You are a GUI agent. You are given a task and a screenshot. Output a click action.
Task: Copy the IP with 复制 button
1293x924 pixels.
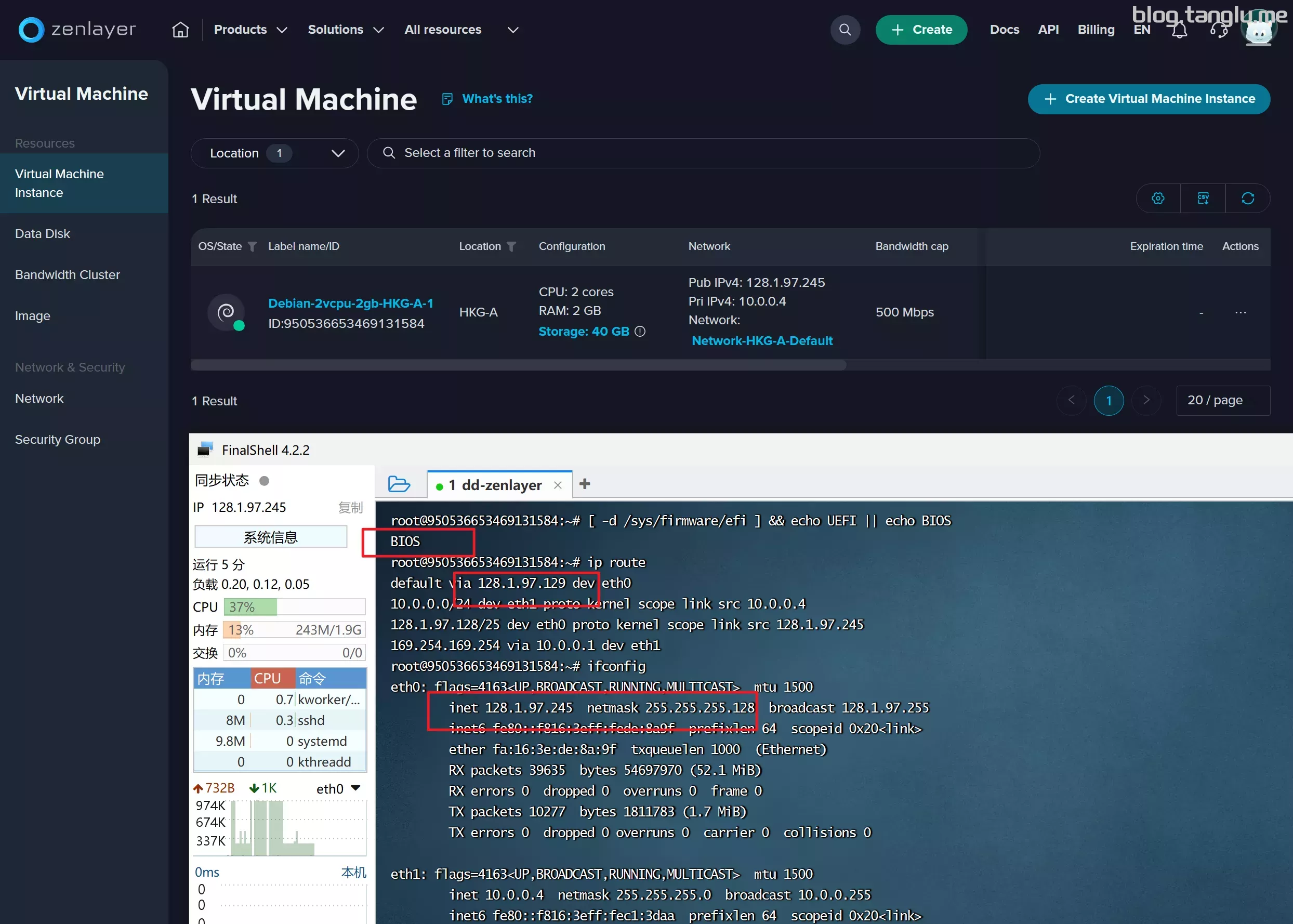click(350, 508)
